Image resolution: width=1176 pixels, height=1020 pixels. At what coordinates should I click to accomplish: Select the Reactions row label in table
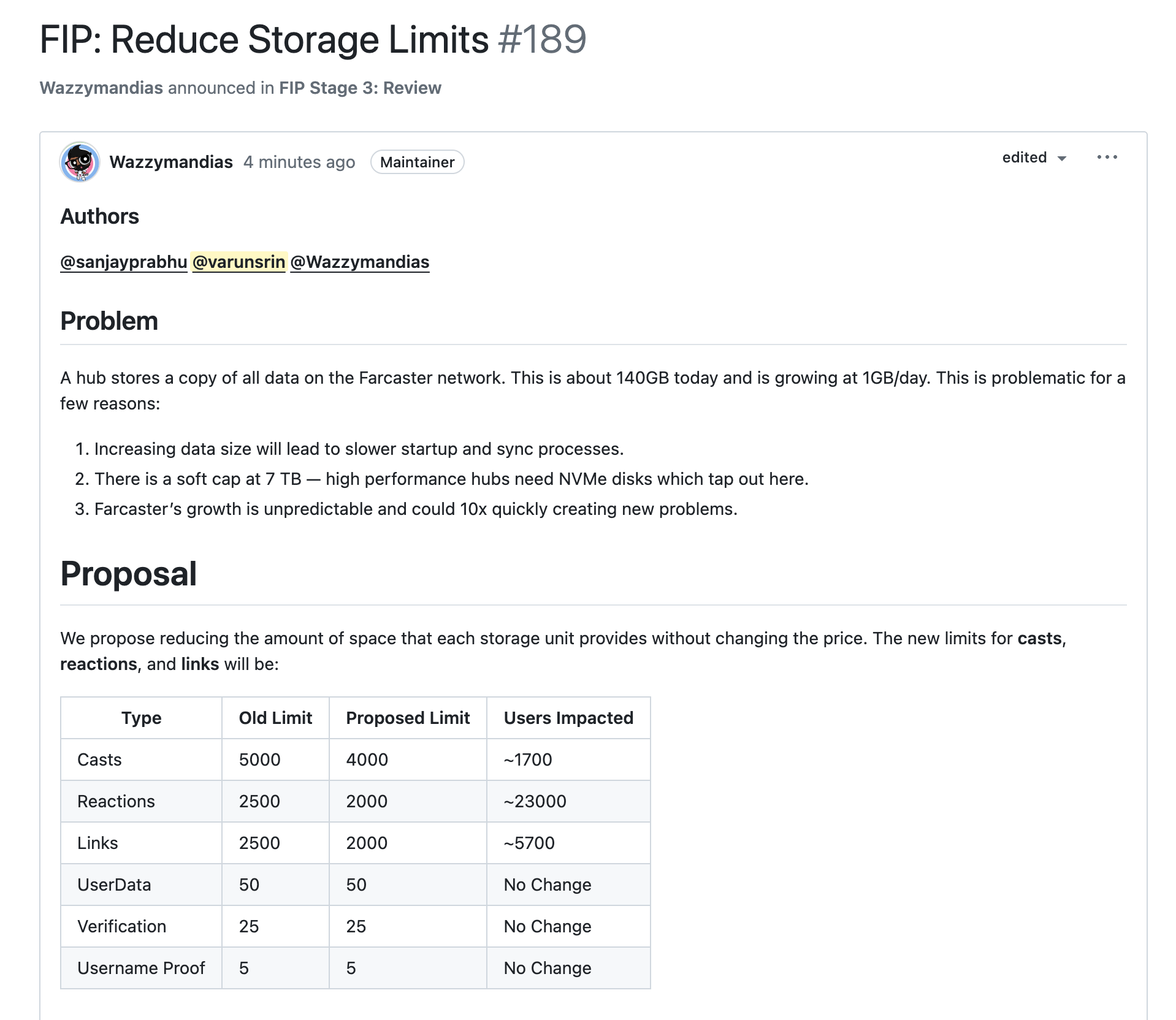click(116, 801)
